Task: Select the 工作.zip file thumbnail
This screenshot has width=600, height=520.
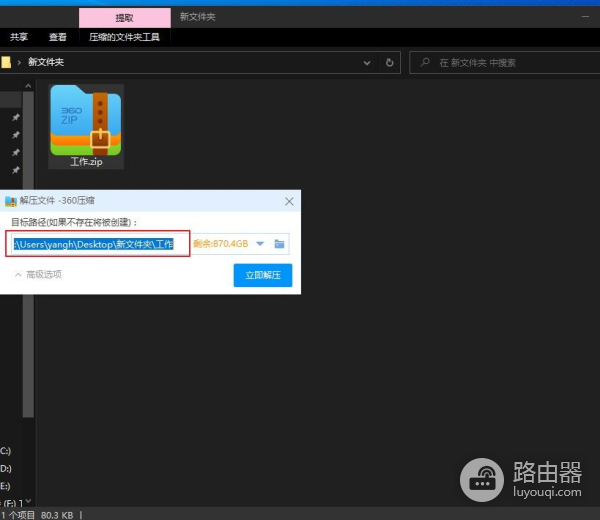Action: [x=86, y=127]
